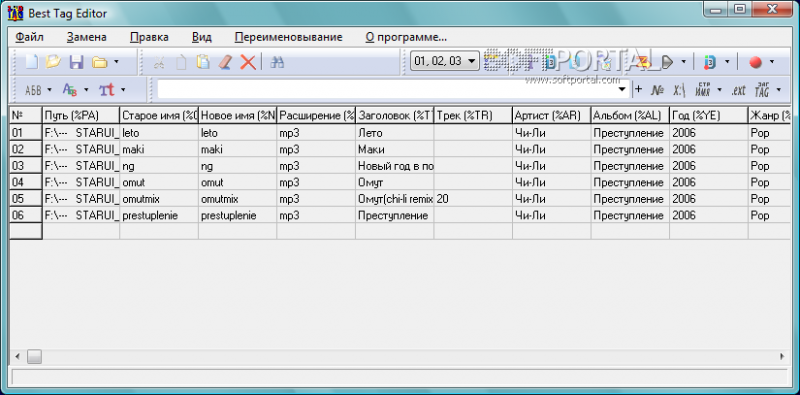Insert the .ext extension token icon
The height and width of the screenshot is (395, 800).
point(738,90)
